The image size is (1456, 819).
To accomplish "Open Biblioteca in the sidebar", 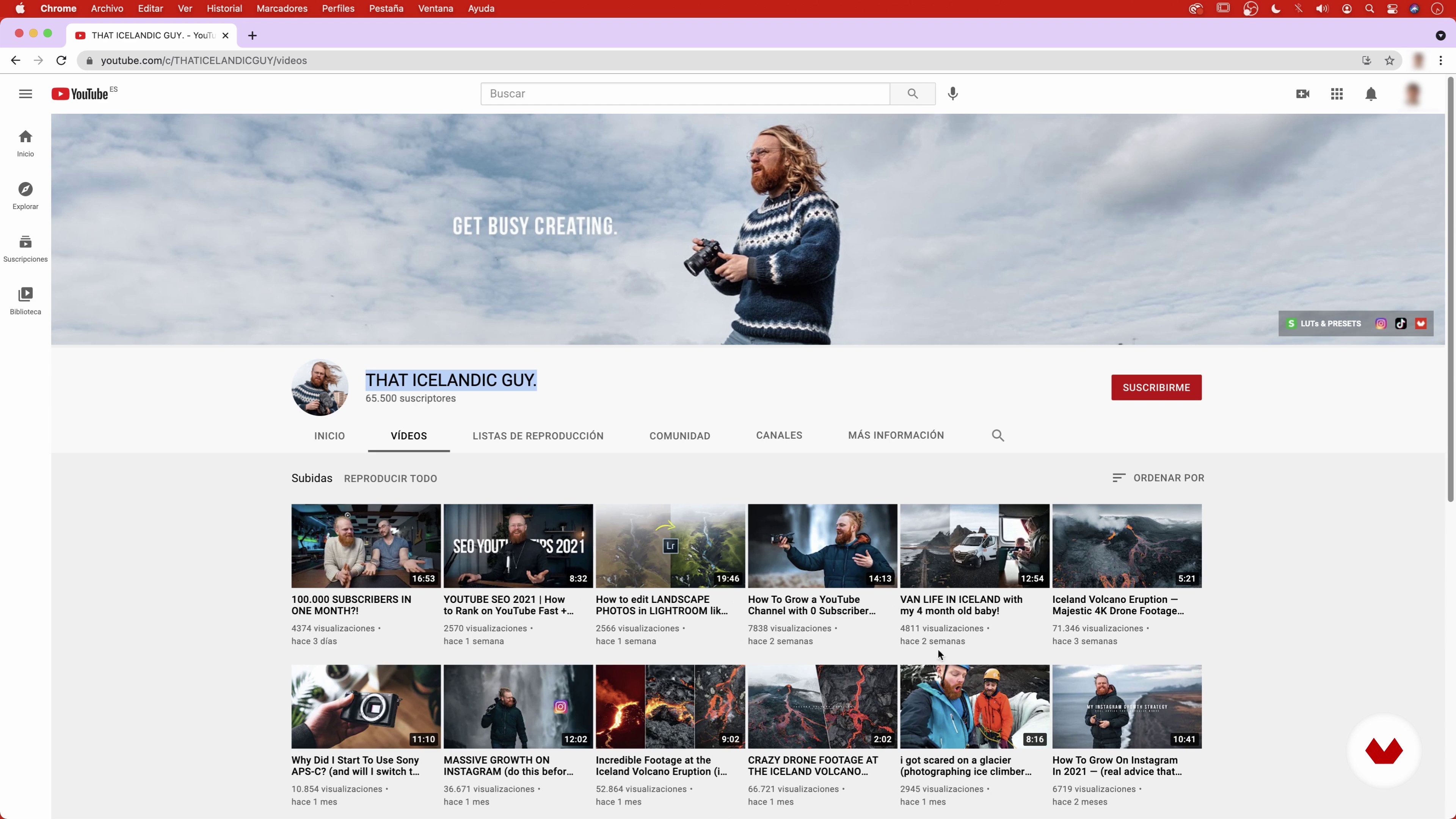I will pyautogui.click(x=25, y=301).
